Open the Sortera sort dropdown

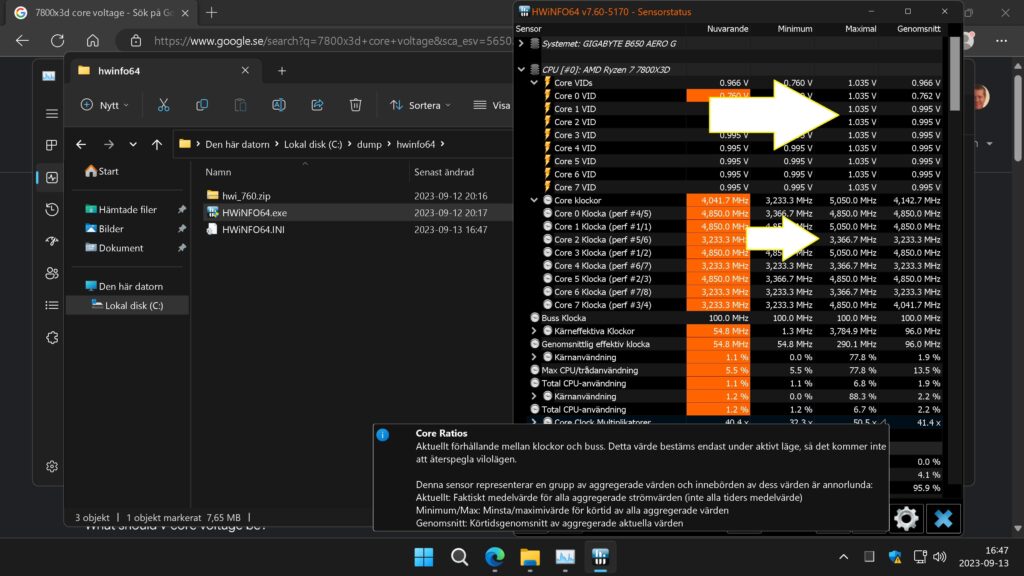click(420, 105)
